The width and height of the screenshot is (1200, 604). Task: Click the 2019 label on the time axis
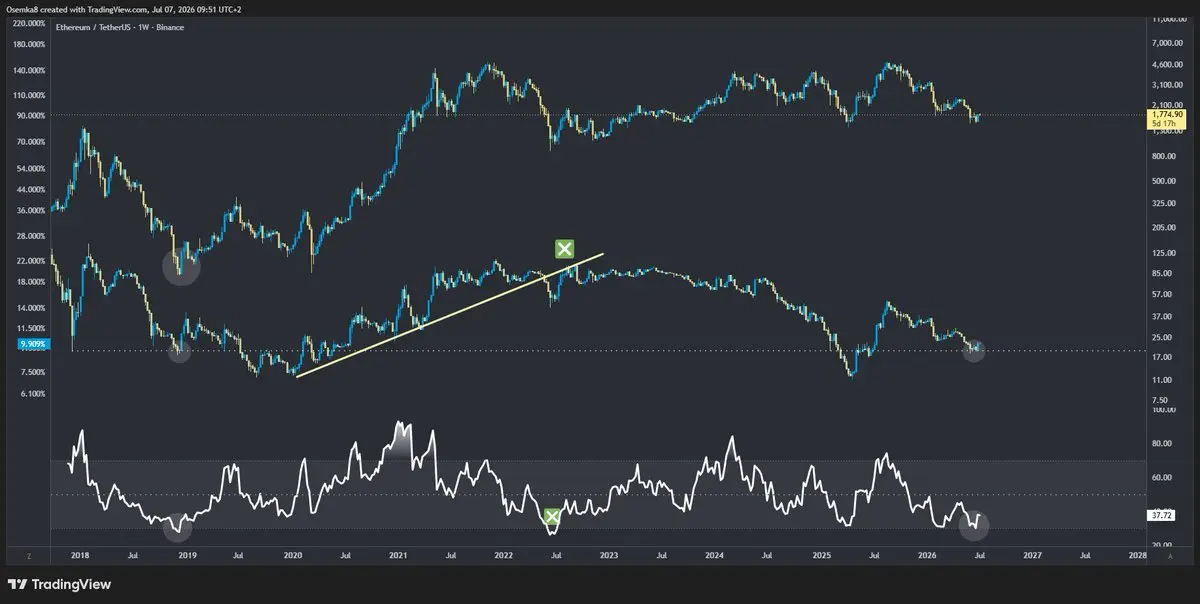point(186,555)
